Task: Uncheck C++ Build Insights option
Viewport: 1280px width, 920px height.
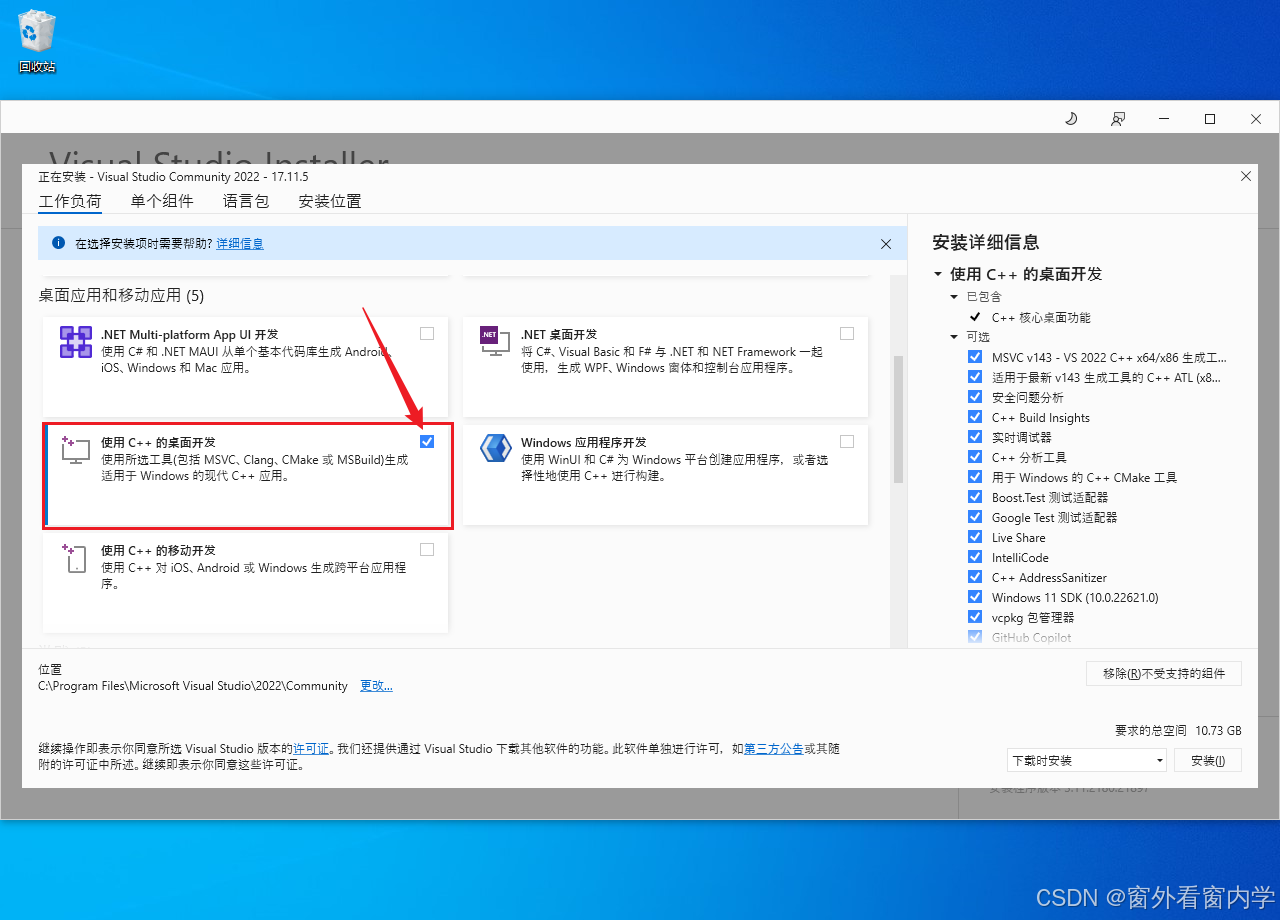Action: click(x=975, y=417)
